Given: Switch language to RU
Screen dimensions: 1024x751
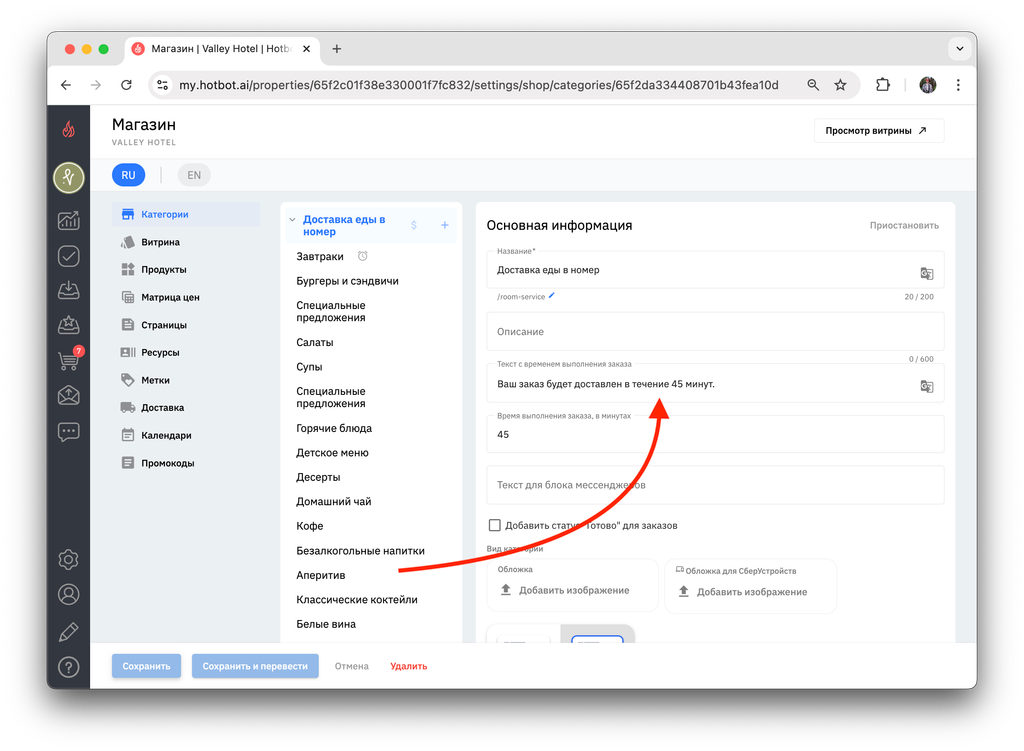Looking at the screenshot, I should [x=129, y=175].
